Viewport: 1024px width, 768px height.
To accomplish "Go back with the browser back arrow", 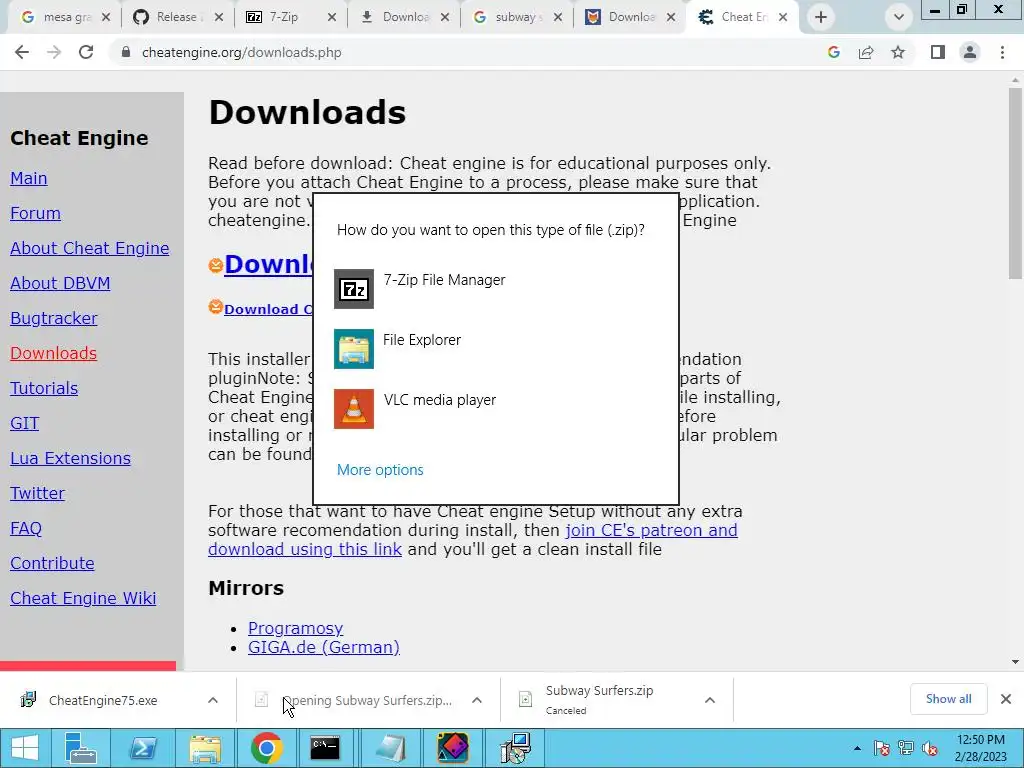I will coord(22,52).
